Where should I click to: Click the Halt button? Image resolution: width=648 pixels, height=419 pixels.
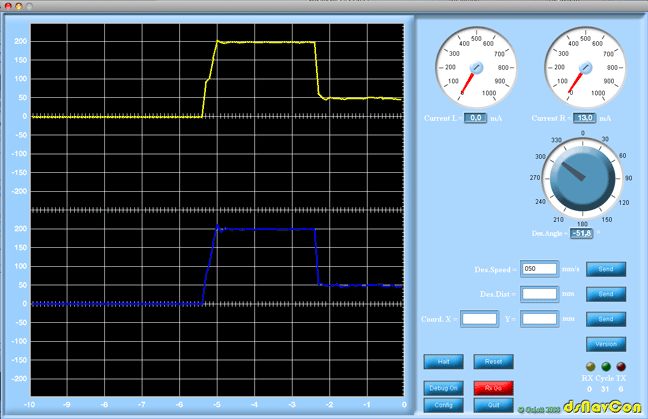(443, 362)
